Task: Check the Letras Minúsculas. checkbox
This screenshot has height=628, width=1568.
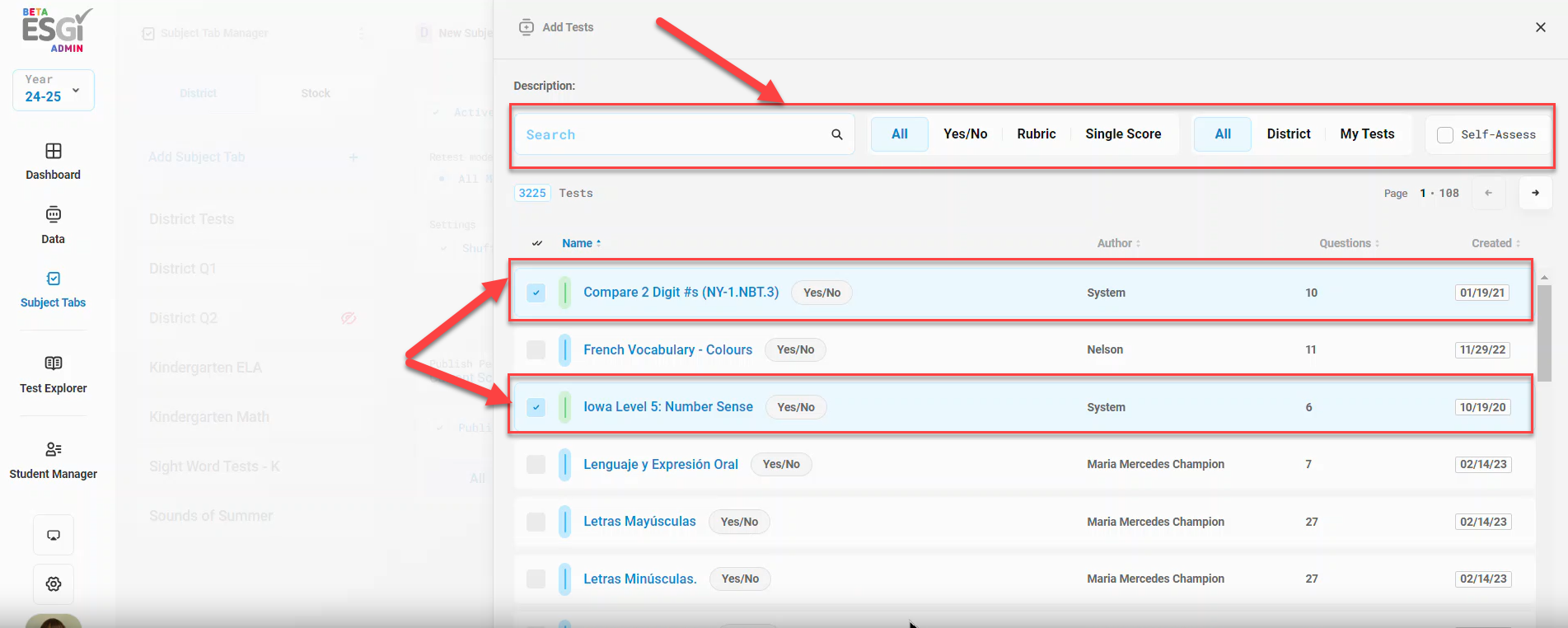Action: click(x=536, y=579)
